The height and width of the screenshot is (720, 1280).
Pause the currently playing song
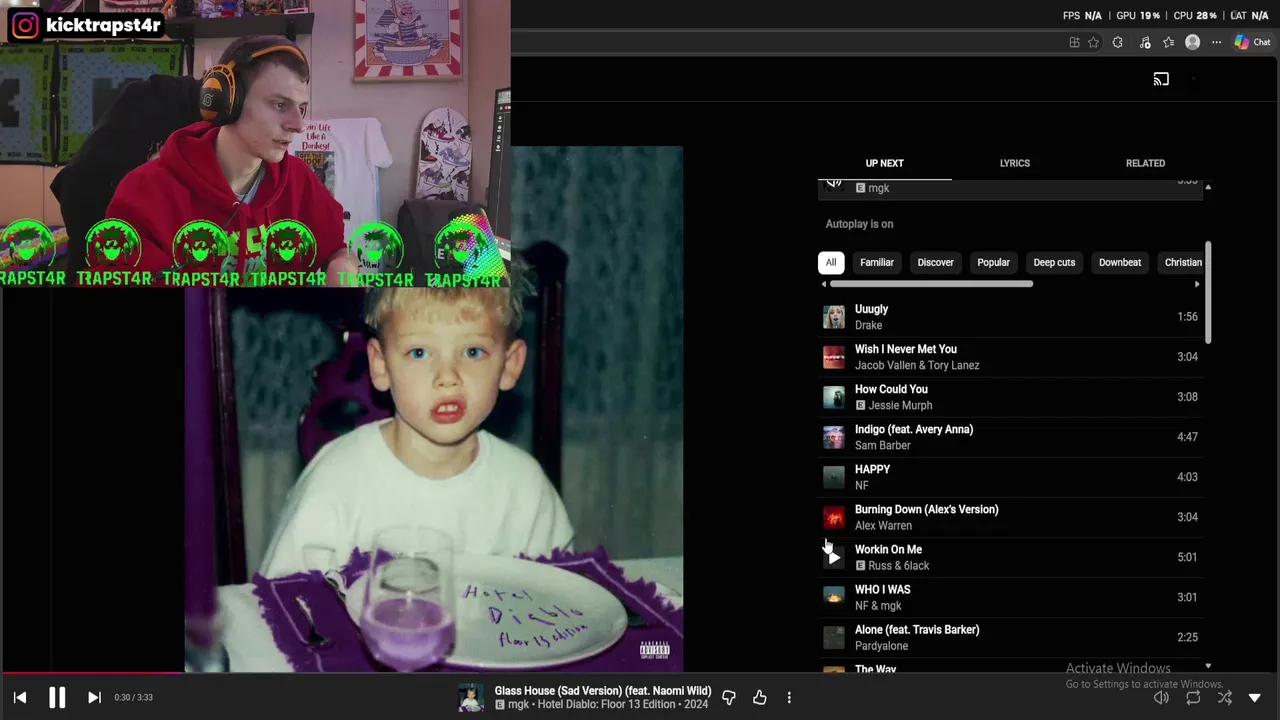(57, 697)
